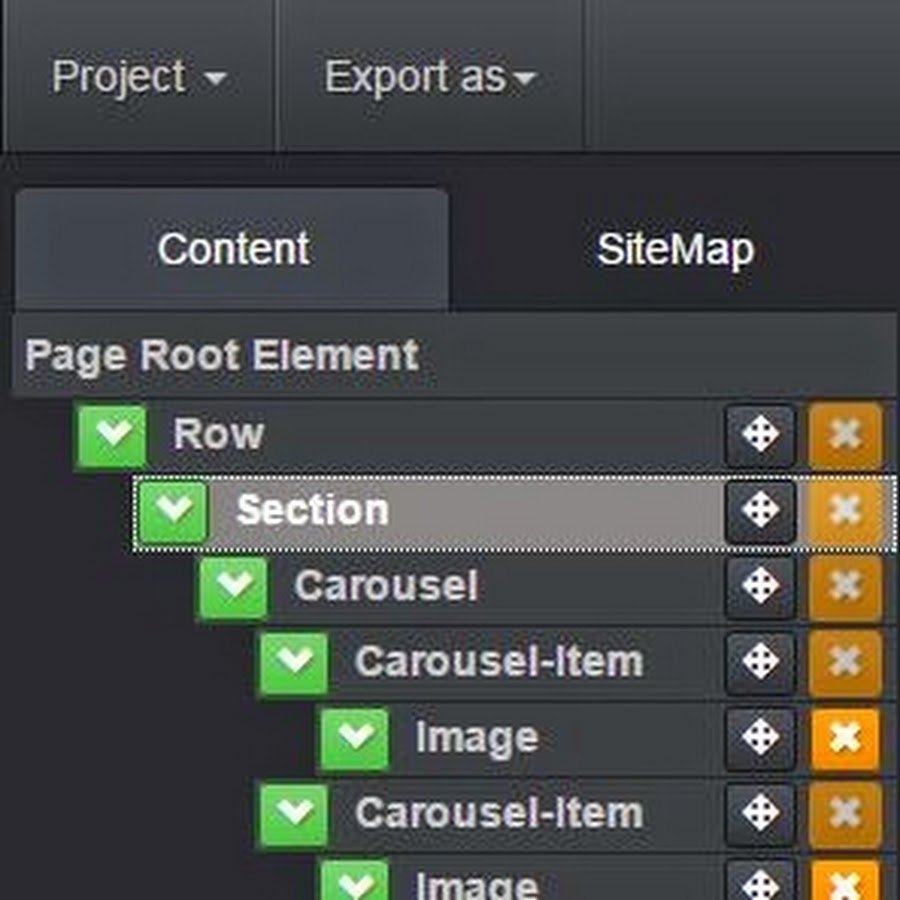Toggle the second Carousel-Item green chevron
Screen dimensions: 900x900
click(294, 814)
